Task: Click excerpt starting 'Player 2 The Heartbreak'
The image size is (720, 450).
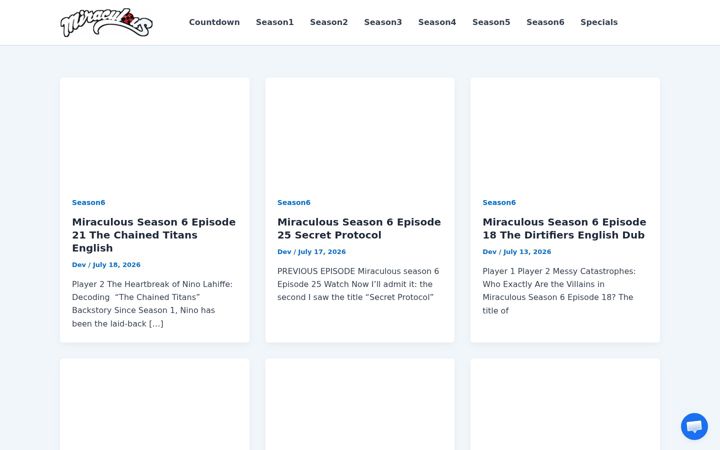Action: coord(152,304)
